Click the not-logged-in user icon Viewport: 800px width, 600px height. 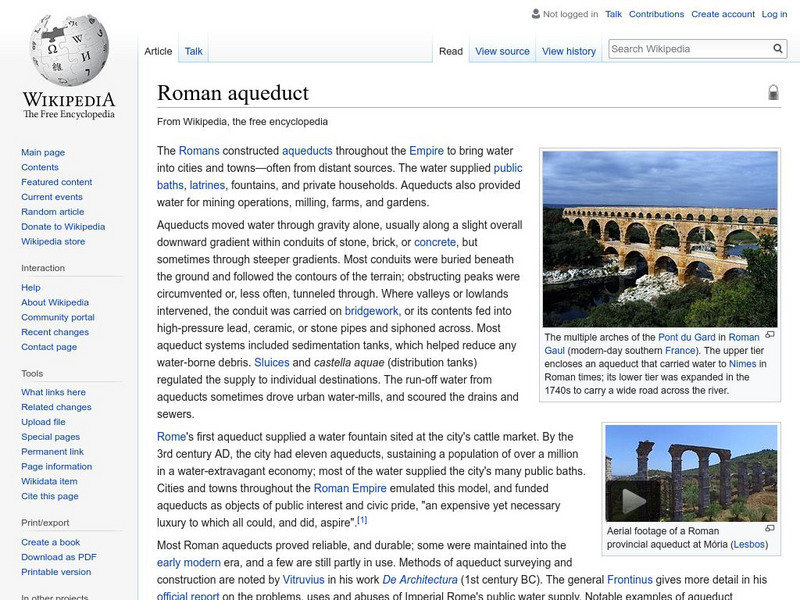536,14
